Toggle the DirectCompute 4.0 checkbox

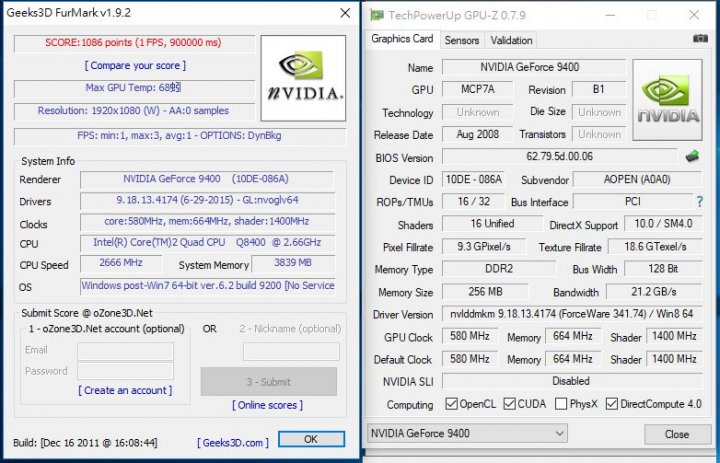click(x=611, y=404)
